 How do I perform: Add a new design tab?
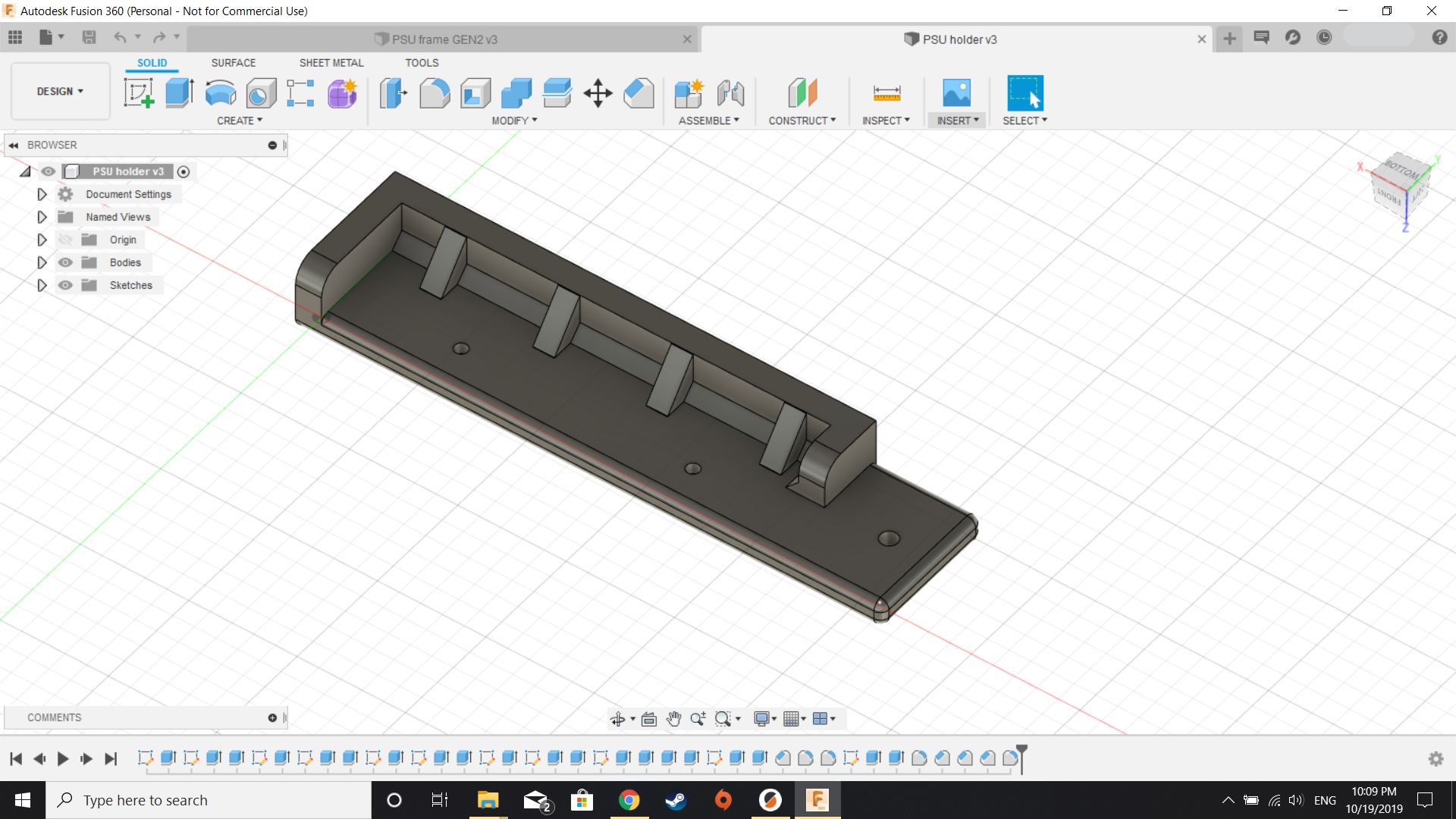(x=1229, y=39)
